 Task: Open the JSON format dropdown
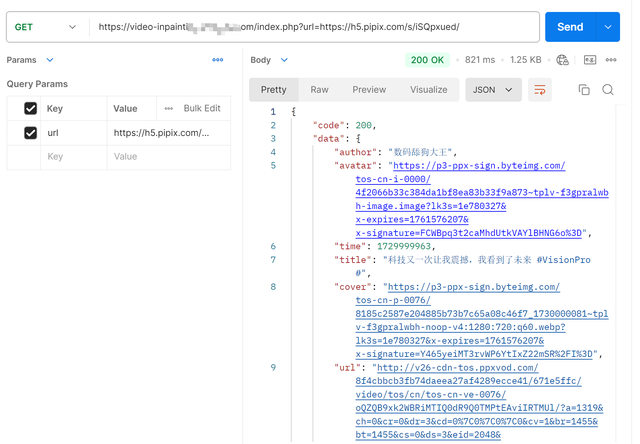[x=493, y=90]
